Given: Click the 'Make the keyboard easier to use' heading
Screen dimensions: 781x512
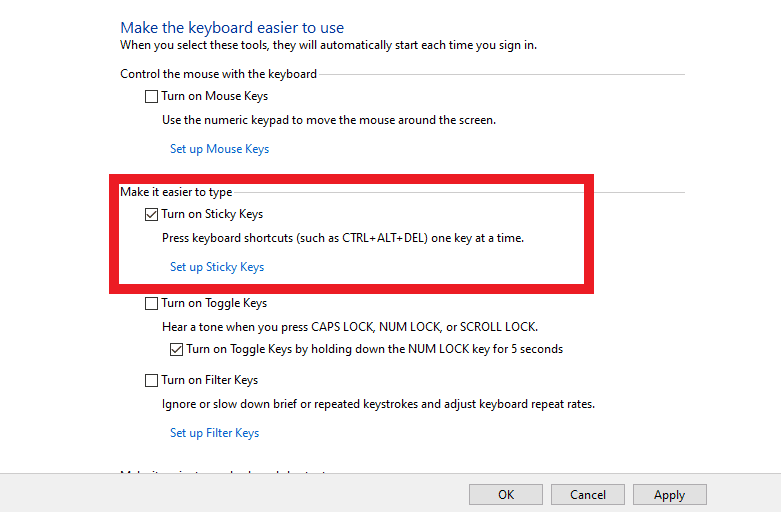Looking at the screenshot, I should (232, 28).
